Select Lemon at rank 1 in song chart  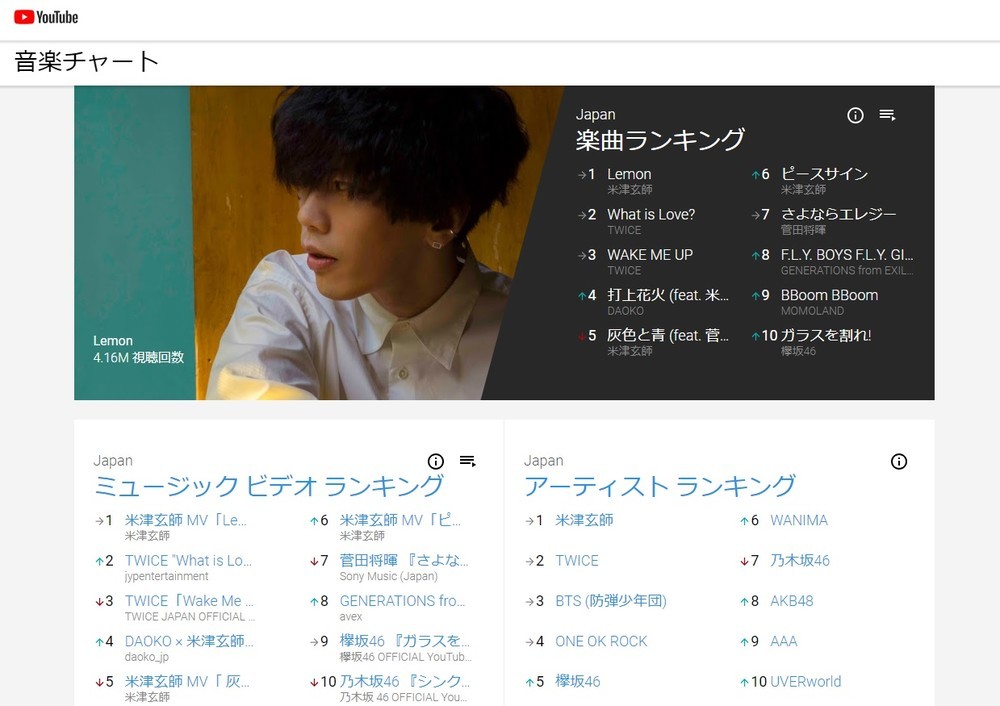(x=629, y=174)
